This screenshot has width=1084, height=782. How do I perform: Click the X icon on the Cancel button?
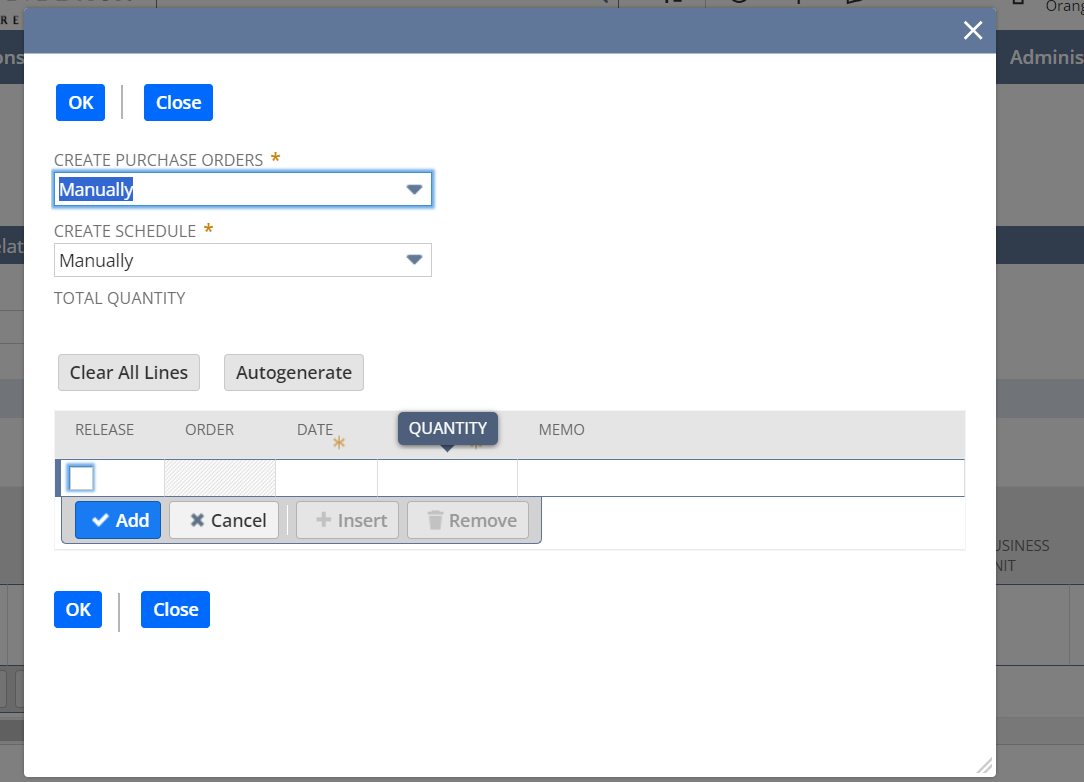[x=199, y=520]
